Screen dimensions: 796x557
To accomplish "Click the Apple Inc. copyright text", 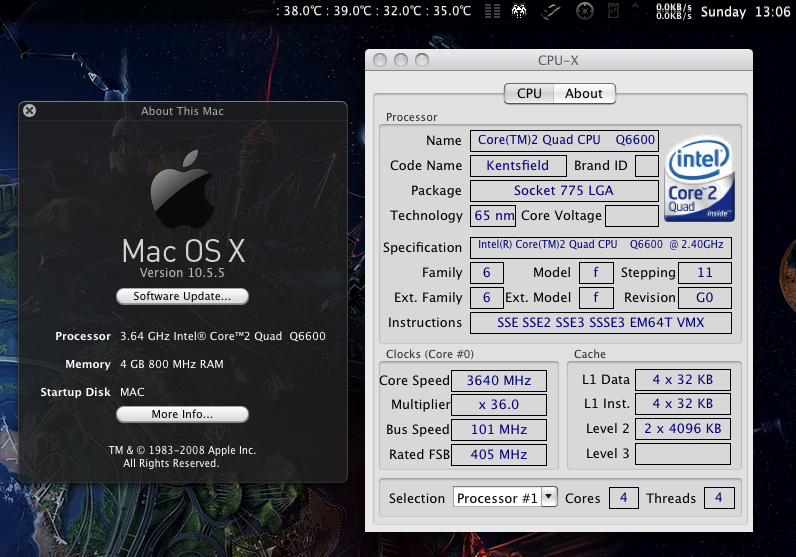I will [182, 456].
